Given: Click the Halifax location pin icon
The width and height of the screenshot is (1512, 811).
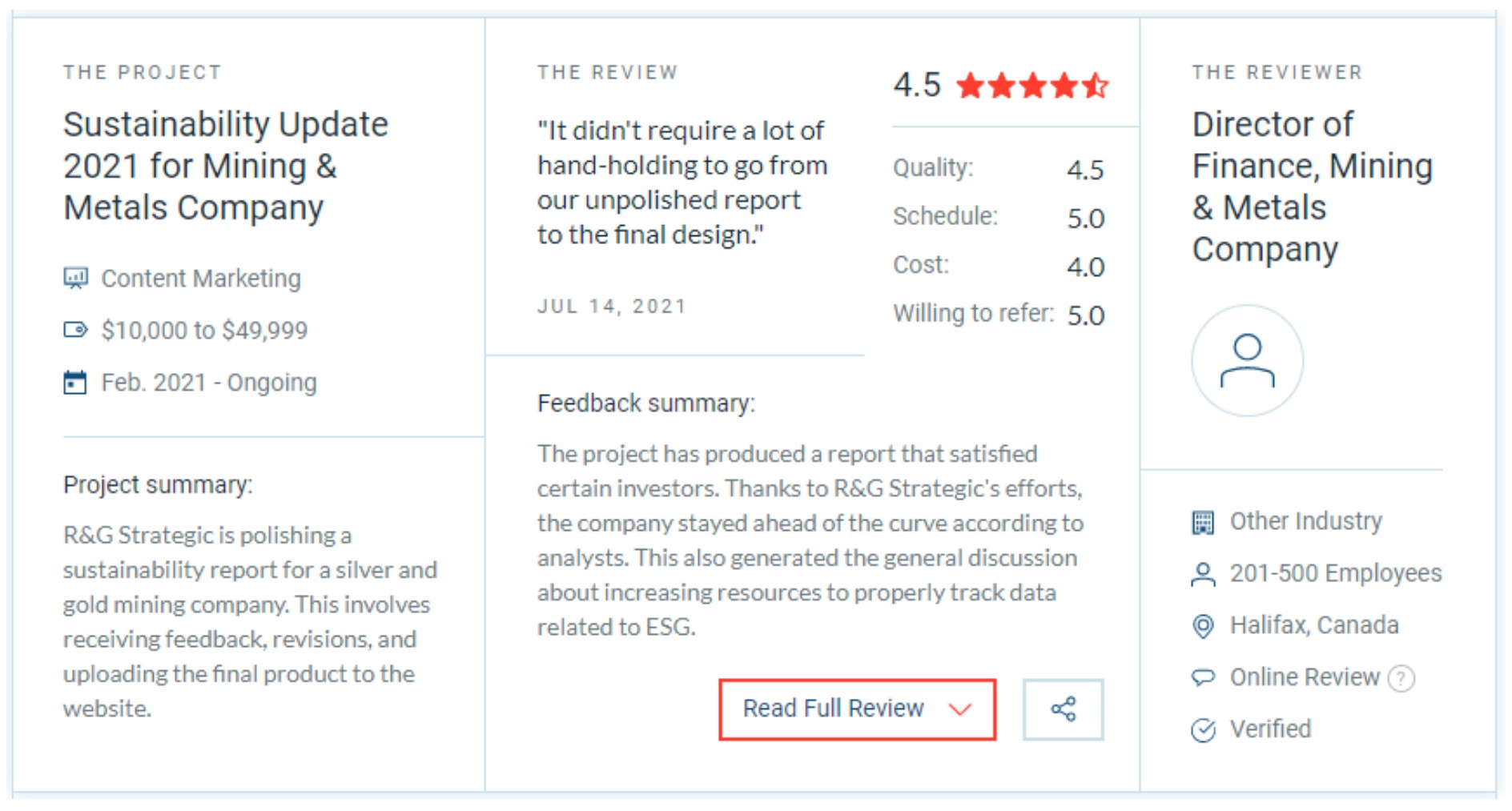Looking at the screenshot, I should point(1203,626).
